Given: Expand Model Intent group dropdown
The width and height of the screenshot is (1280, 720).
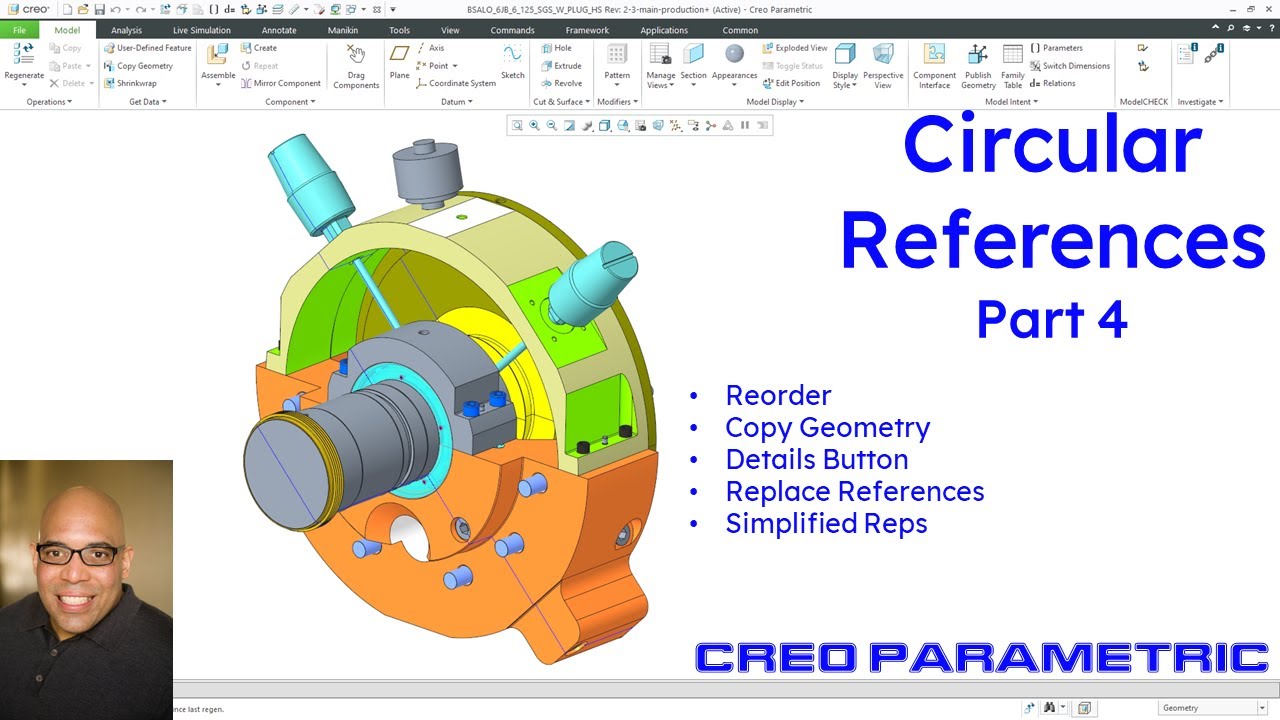Looking at the screenshot, I should (x=1011, y=102).
